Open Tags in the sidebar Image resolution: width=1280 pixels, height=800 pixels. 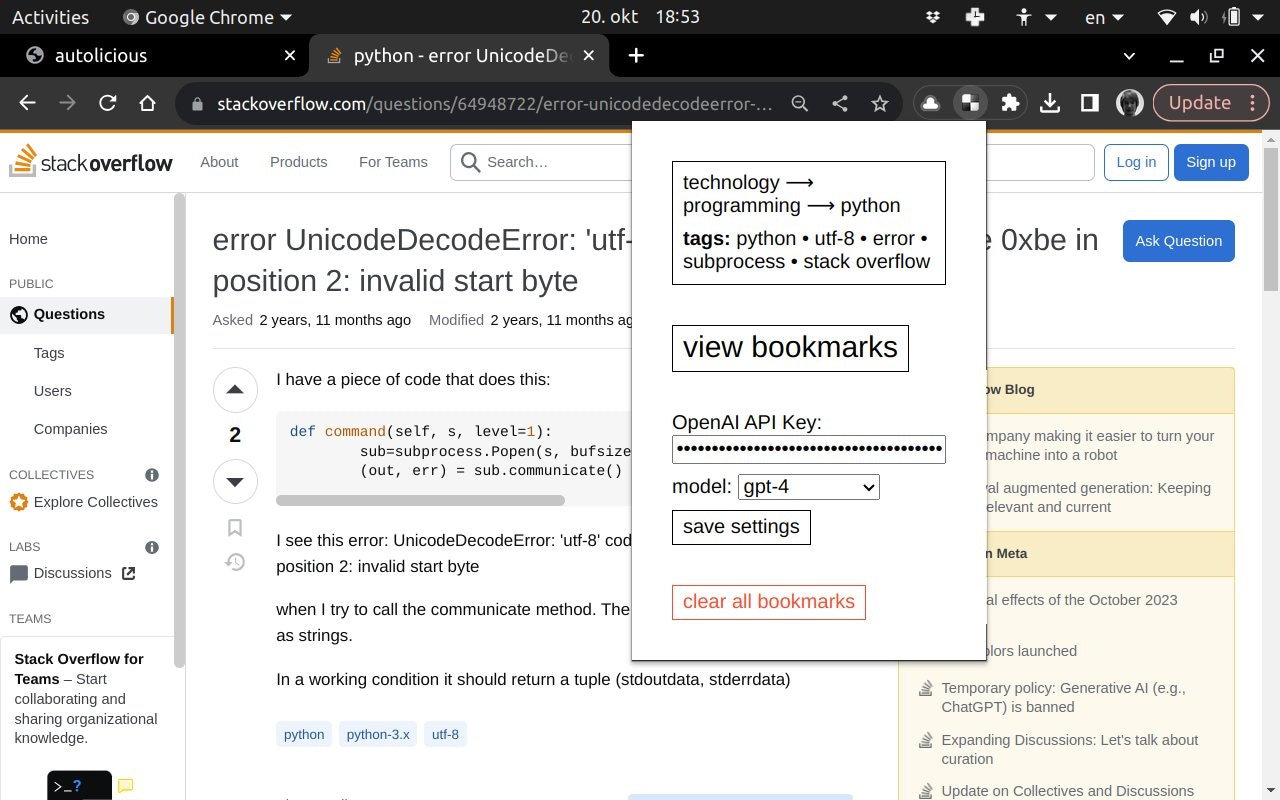coord(49,353)
